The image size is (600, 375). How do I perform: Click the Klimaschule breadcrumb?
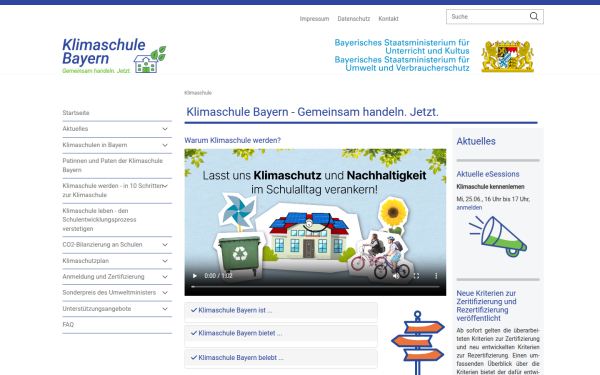[x=198, y=93]
